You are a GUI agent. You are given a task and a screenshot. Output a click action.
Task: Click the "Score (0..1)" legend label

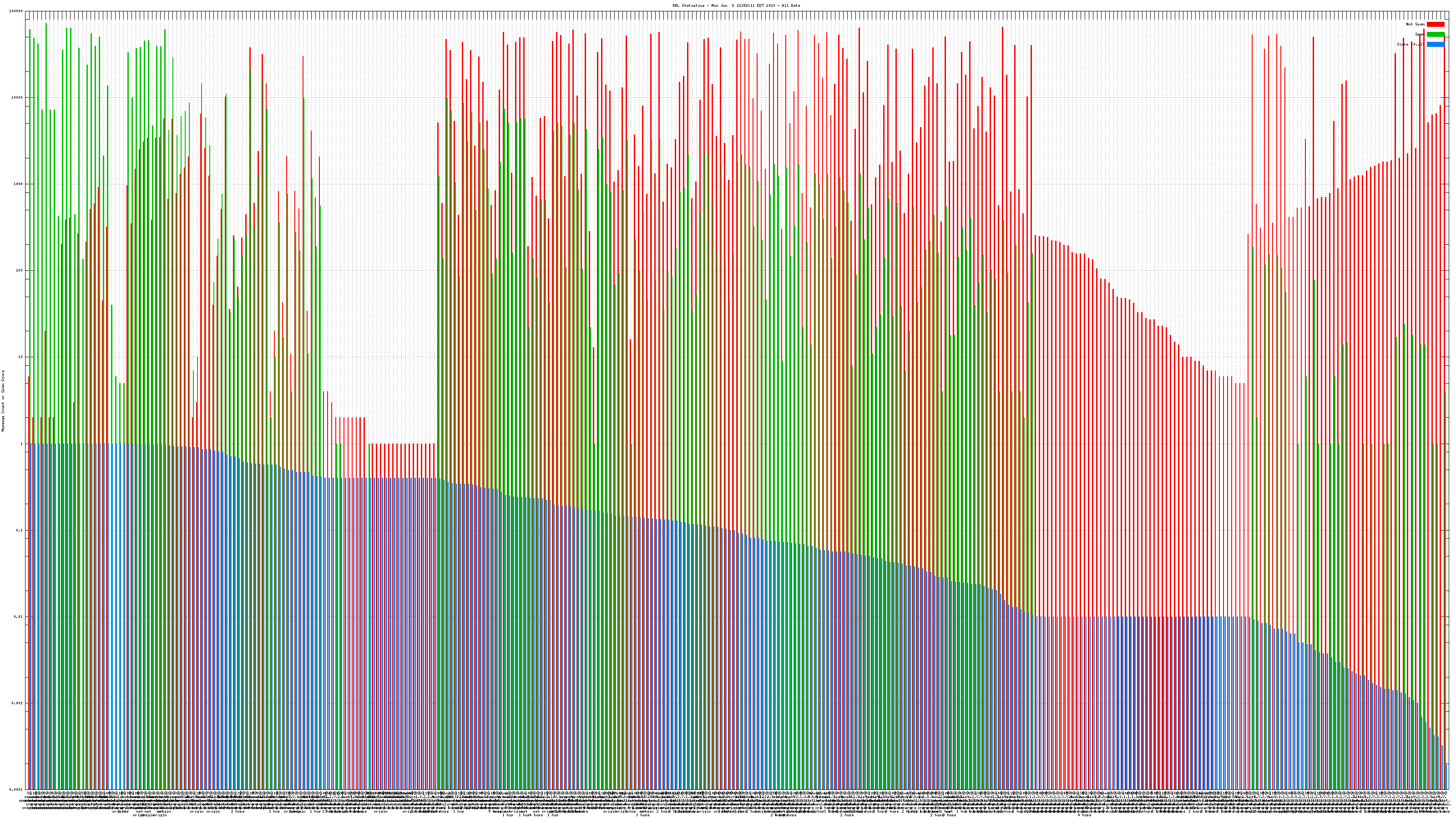point(1410,44)
